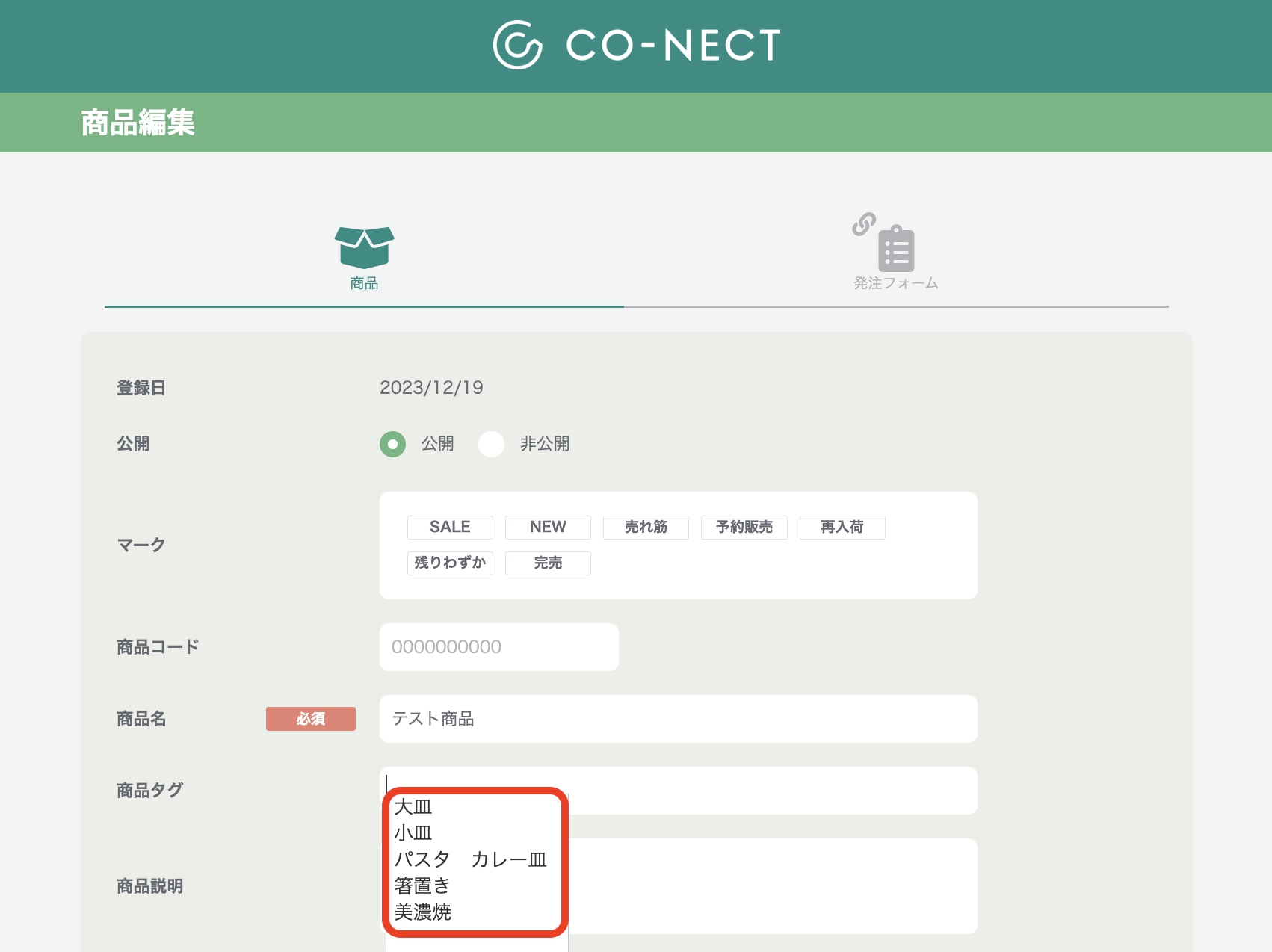Toggle the 残りわずか mark

[x=450, y=563]
